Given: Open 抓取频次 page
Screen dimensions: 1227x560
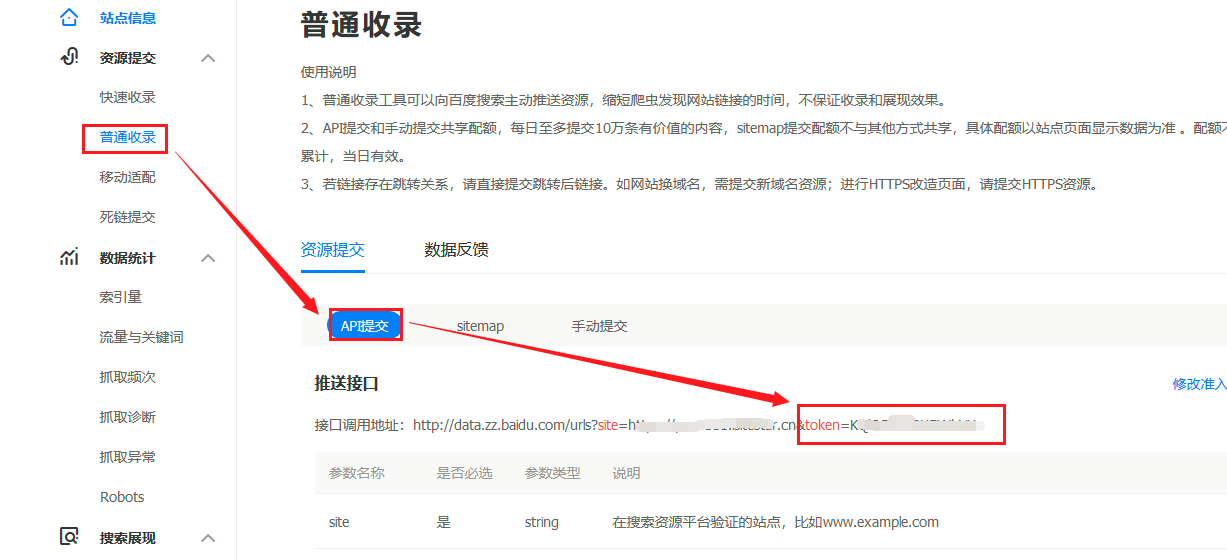Looking at the screenshot, I should (127, 377).
